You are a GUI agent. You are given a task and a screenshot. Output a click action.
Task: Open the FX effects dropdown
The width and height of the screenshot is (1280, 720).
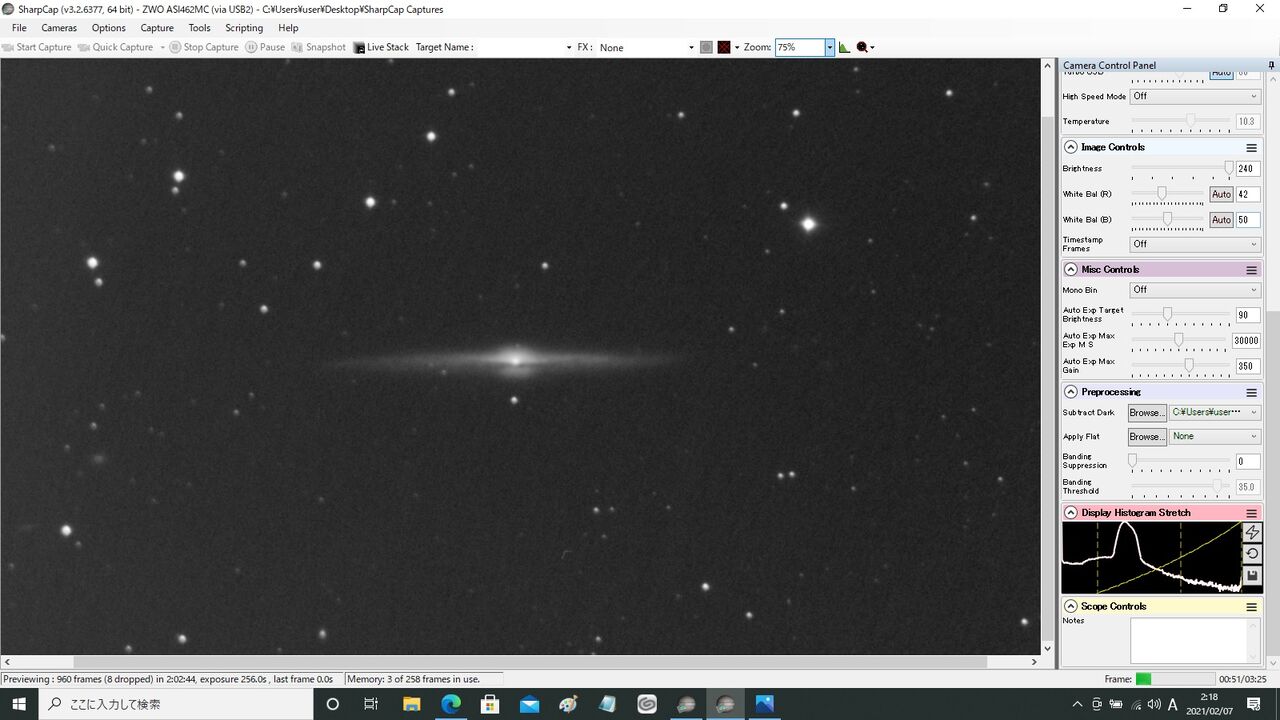pos(646,47)
